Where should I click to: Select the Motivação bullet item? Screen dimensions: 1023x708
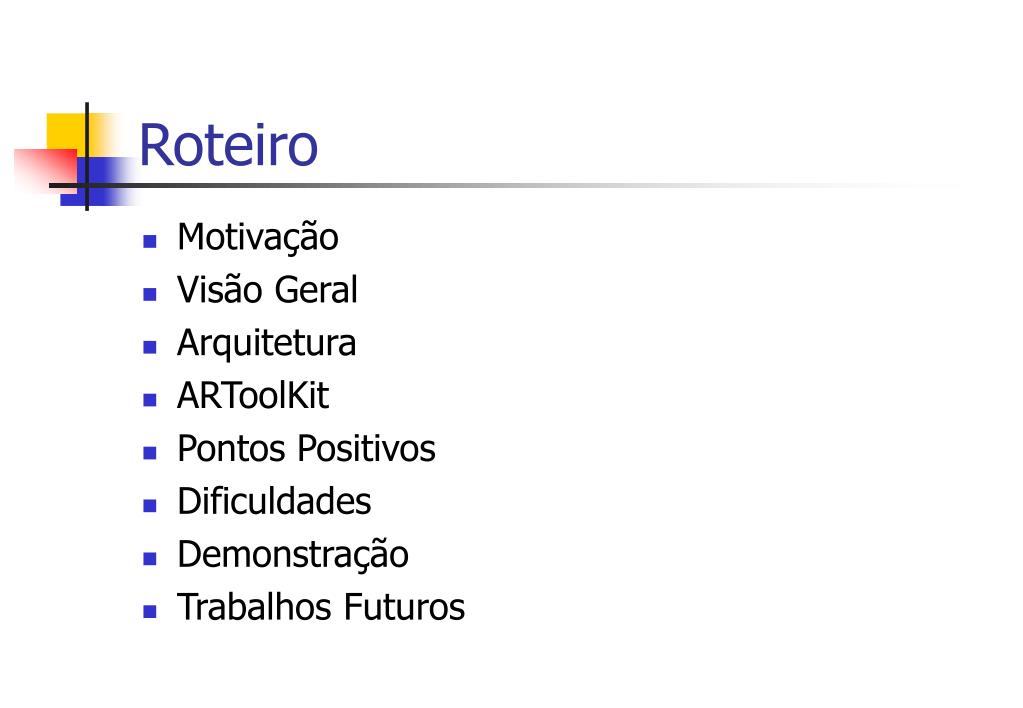(x=258, y=238)
